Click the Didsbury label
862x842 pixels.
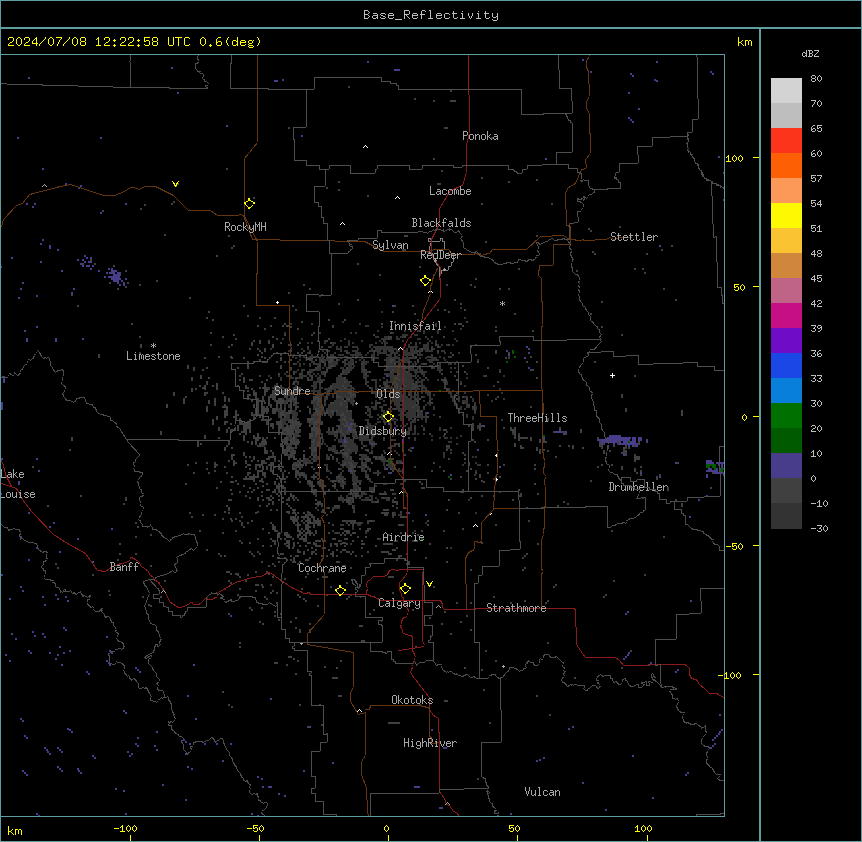[383, 431]
